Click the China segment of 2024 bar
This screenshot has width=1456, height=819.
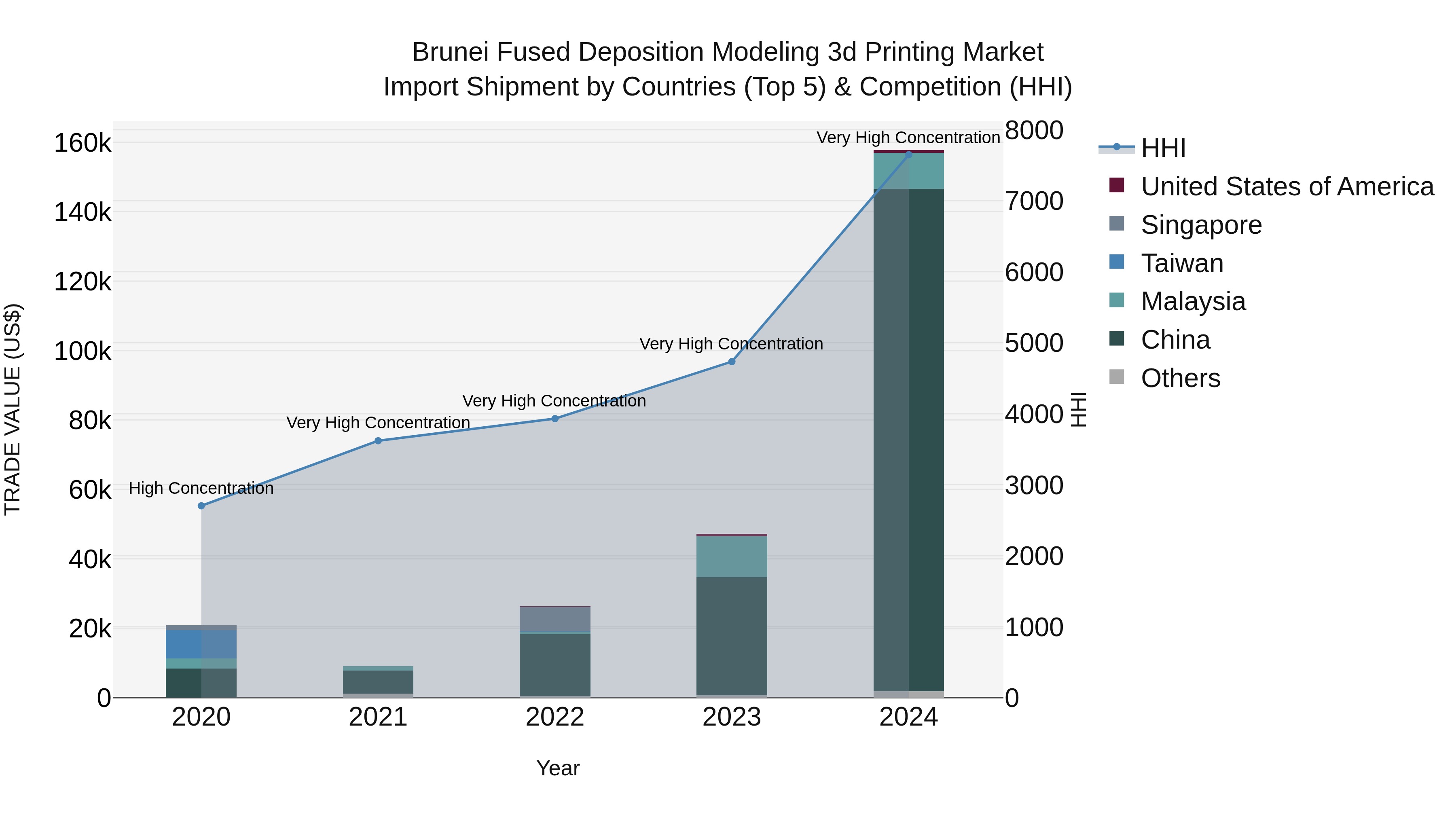[x=909, y=440]
